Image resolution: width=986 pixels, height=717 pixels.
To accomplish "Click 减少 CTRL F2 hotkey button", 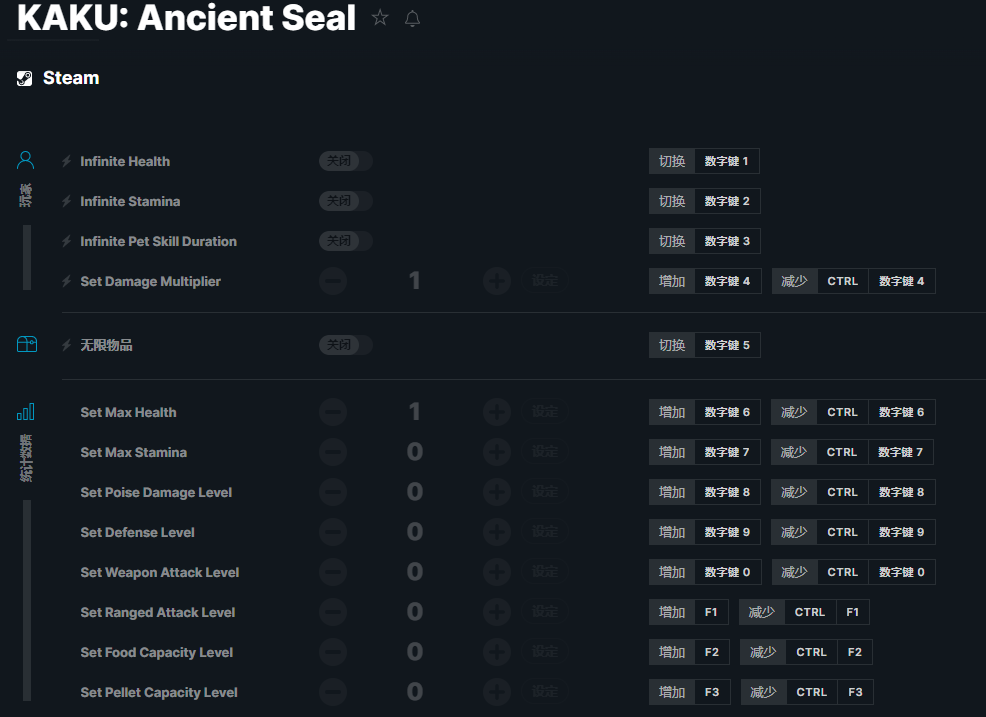I will pos(806,652).
